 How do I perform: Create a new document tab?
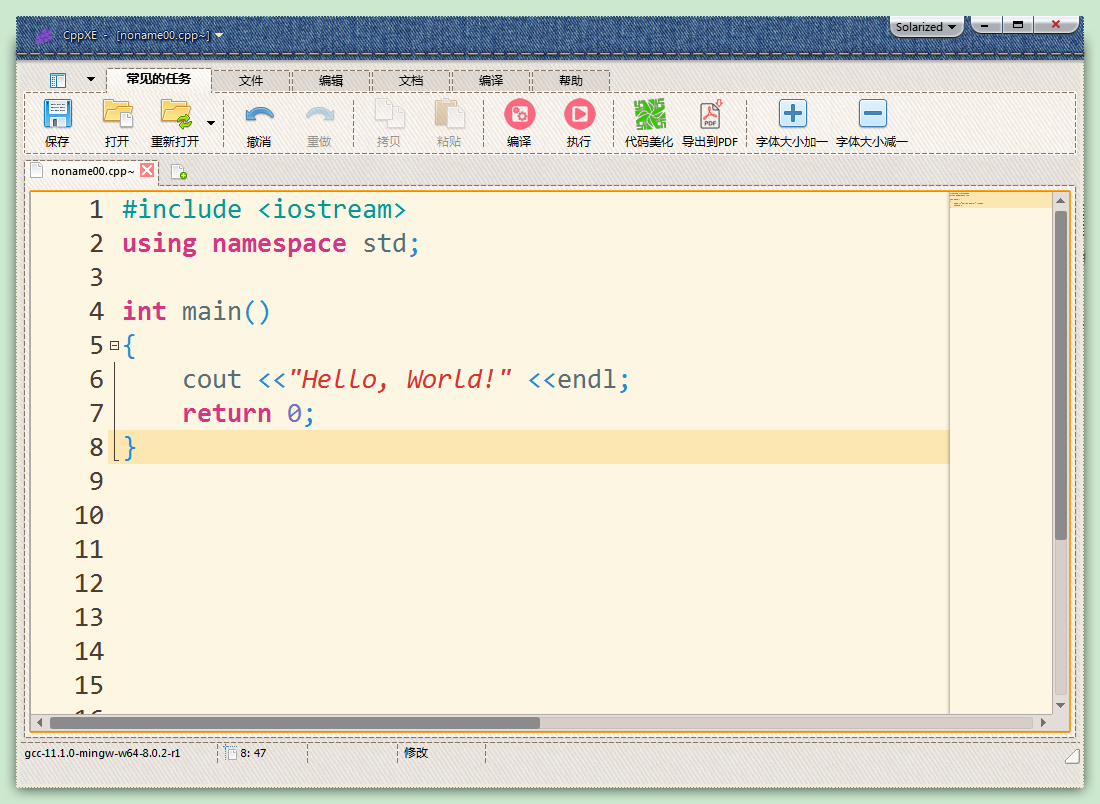pyautogui.click(x=179, y=172)
